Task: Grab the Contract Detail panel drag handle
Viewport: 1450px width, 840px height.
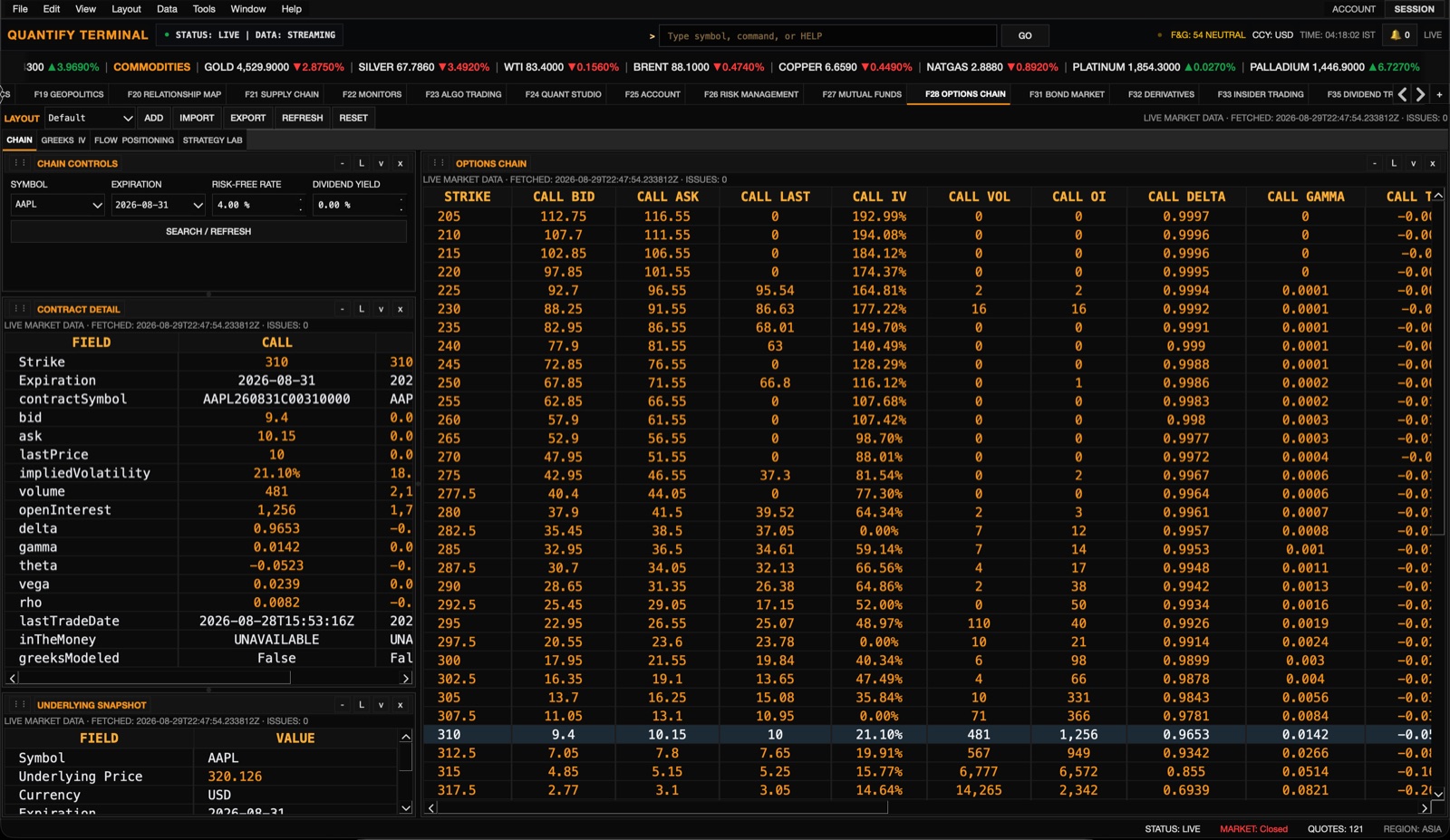Action: pos(19,309)
